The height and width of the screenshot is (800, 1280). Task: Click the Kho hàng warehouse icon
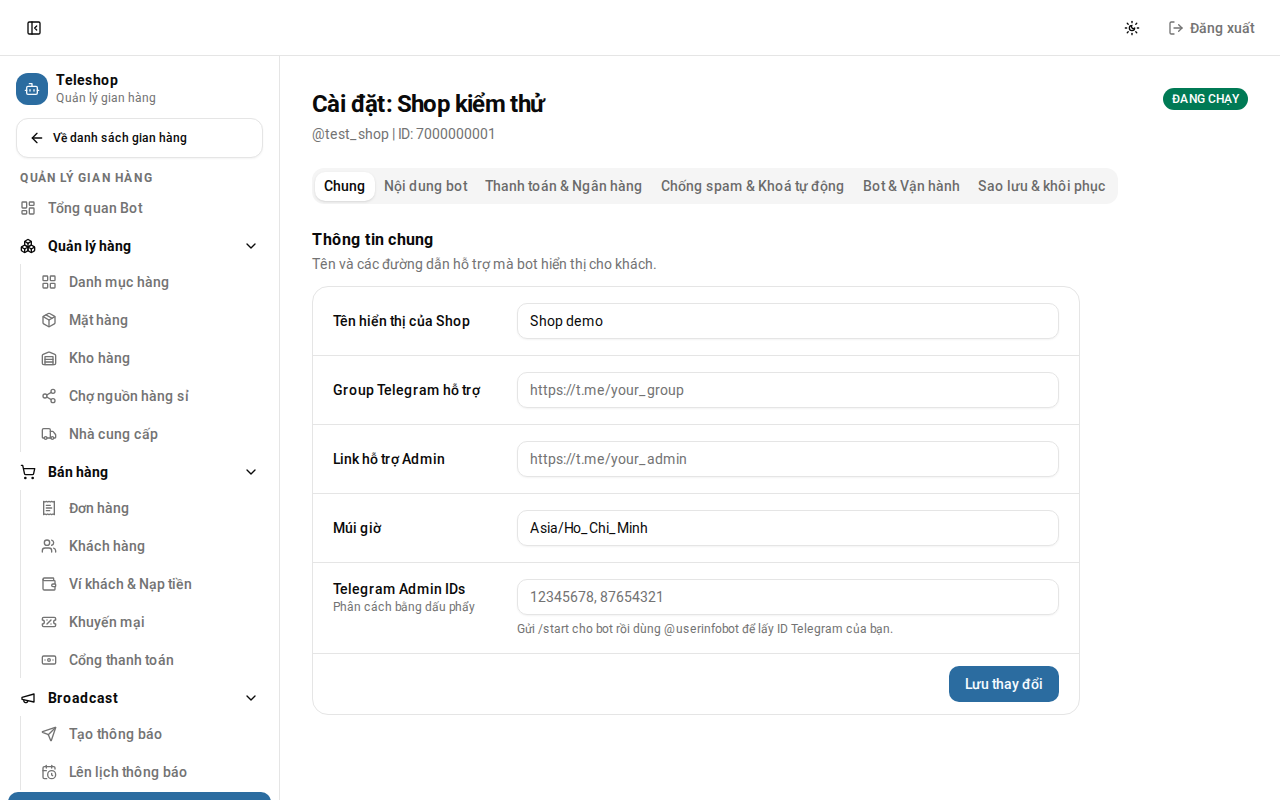pos(49,358)
